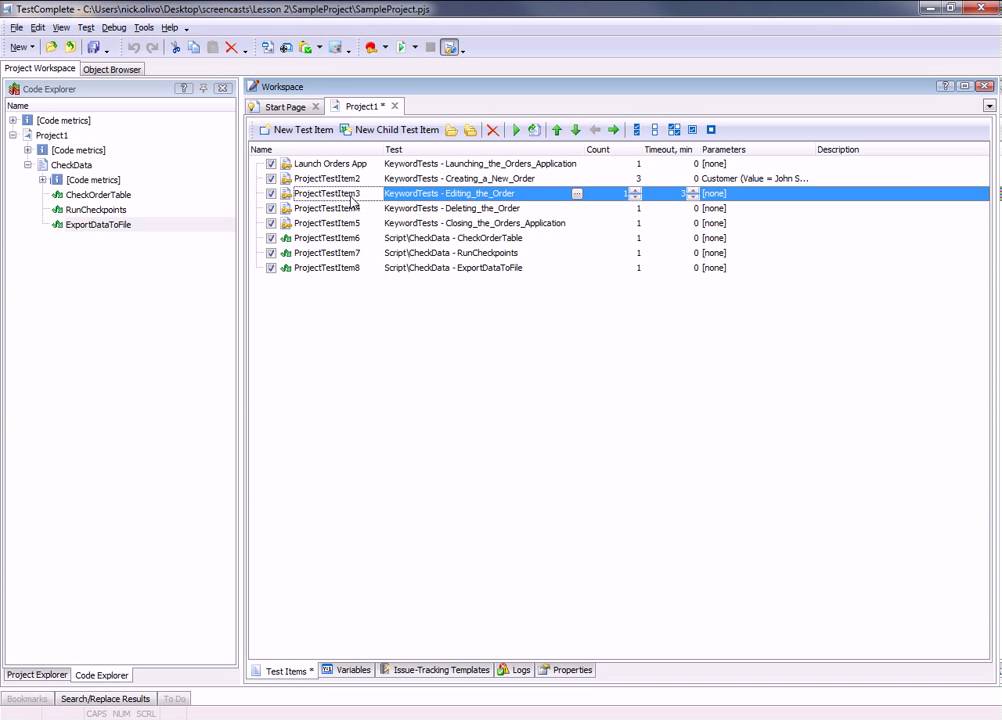Open the Run button dropdown arrow

tap(415, 47)
